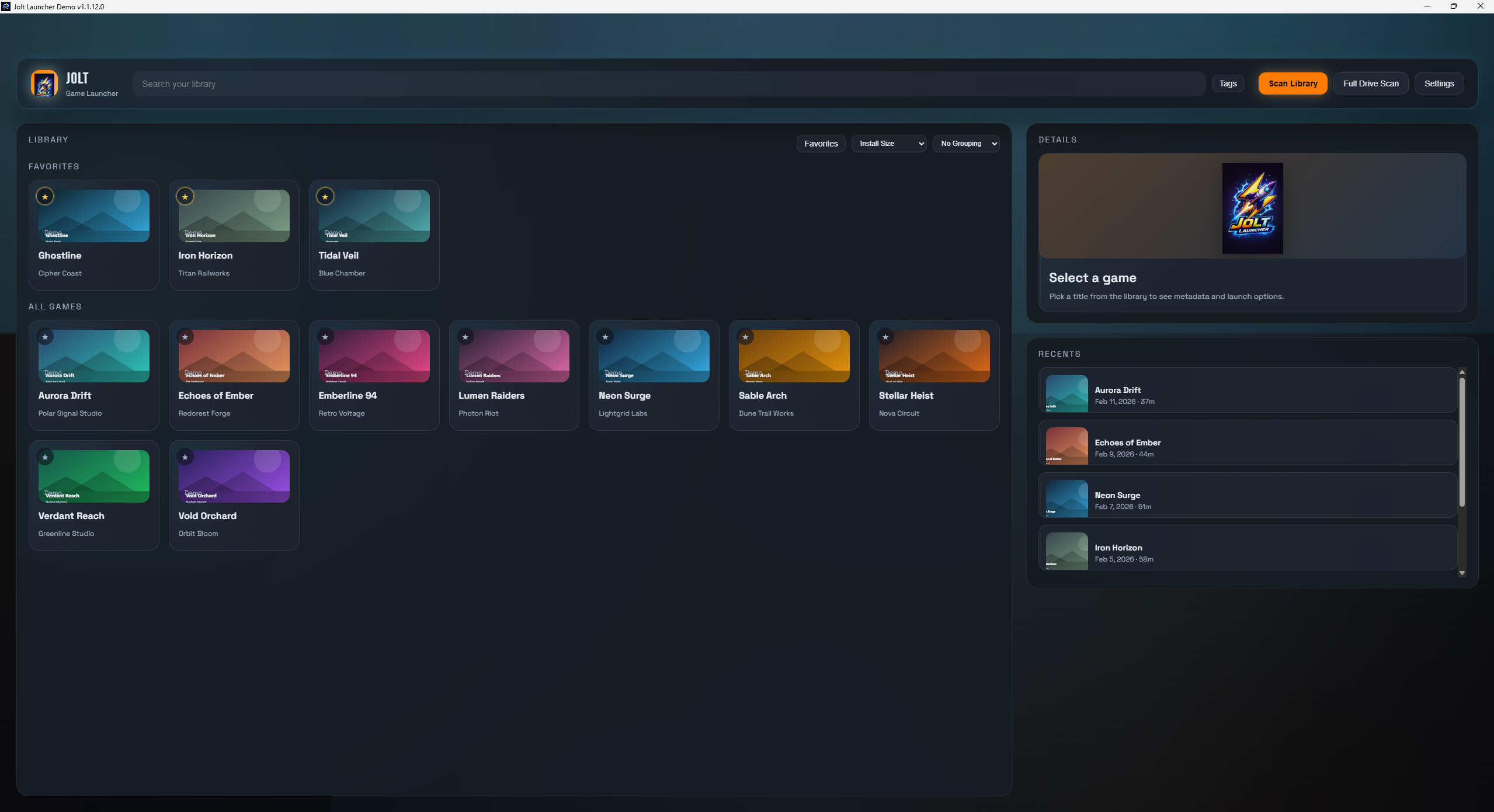This screenshot has height=812, width=1494.
Task: Favorite Lumen Raiders with its star icon
Action: (x=465, y=337)
